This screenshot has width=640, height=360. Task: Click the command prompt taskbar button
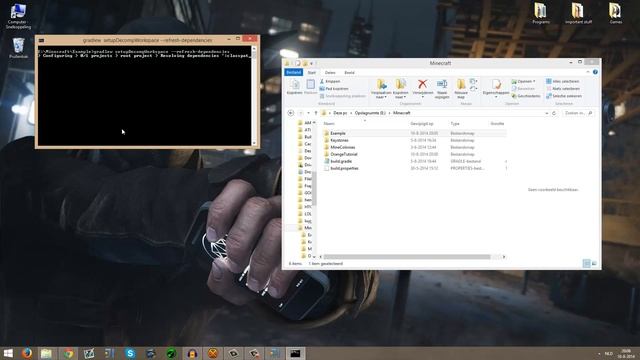295,353
